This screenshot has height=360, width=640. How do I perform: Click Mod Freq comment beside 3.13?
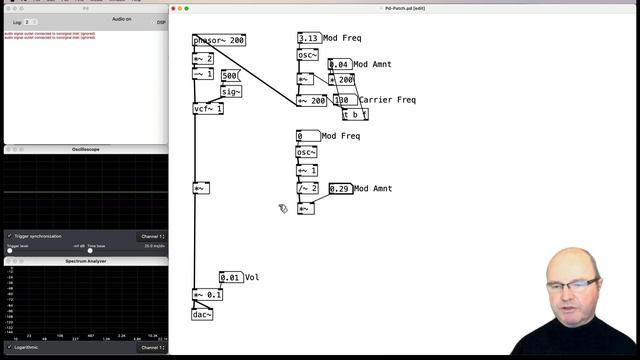342,38
